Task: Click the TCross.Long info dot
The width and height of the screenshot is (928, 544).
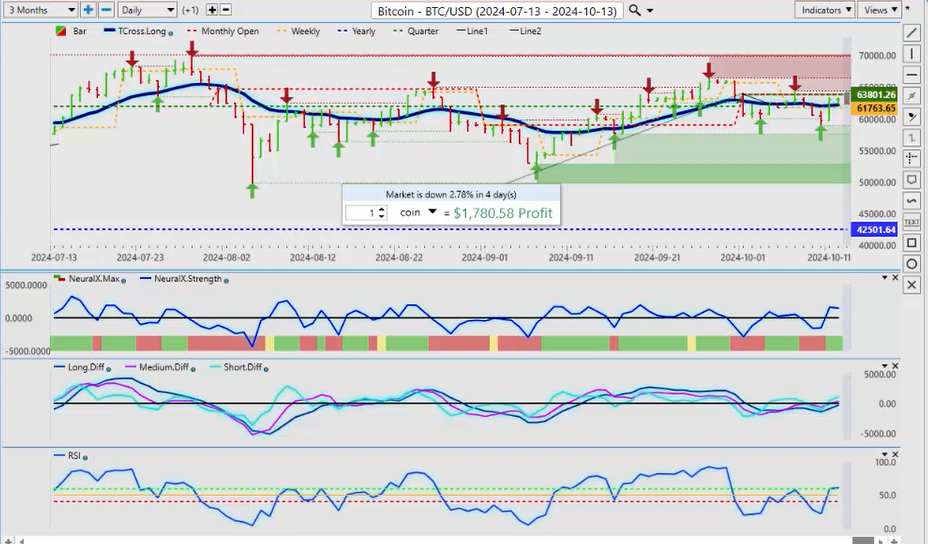Action: tap(170, 33)
